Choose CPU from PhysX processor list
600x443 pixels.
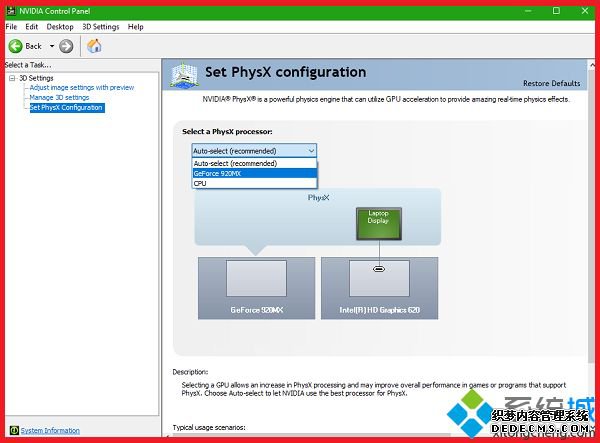coord(254,183)
